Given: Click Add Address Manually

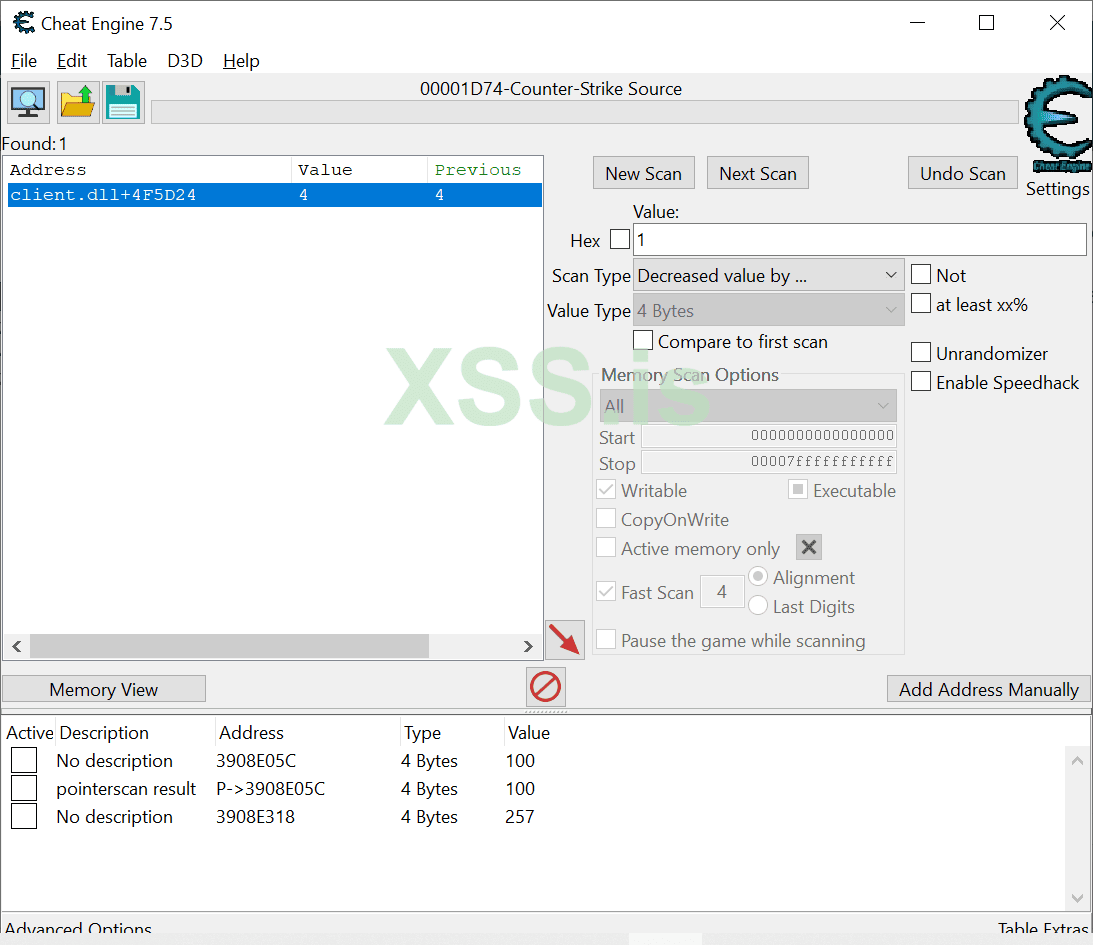Looking at the screenshot, I should point(988,689).
